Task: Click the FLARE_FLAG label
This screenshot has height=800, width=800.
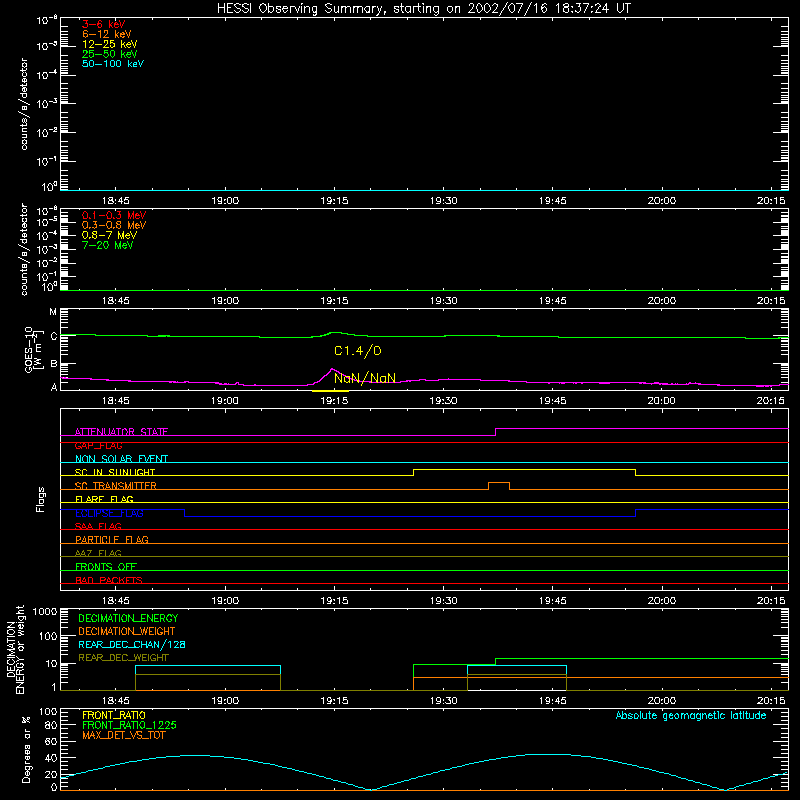Action: pyautogui.click(x=104, y=499)
